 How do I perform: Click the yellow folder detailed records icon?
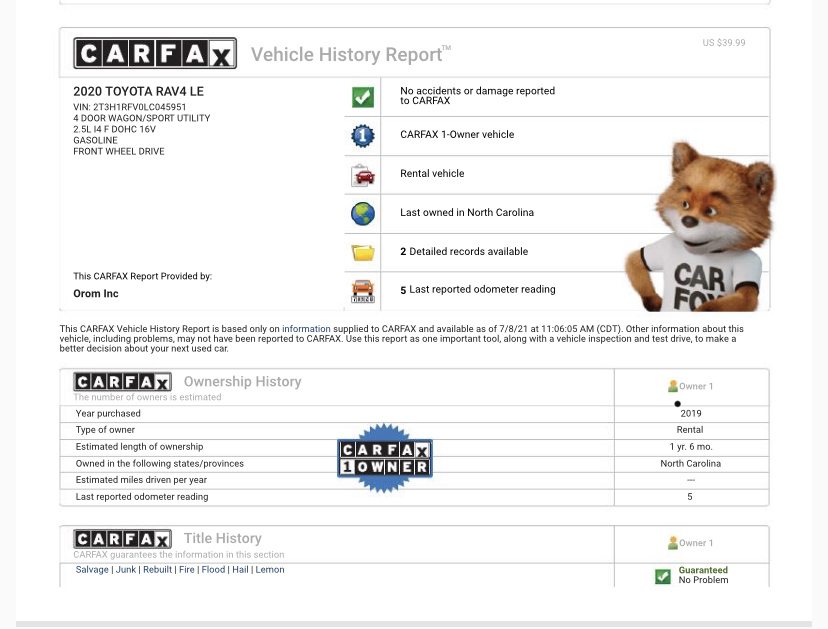click(363, 252)
